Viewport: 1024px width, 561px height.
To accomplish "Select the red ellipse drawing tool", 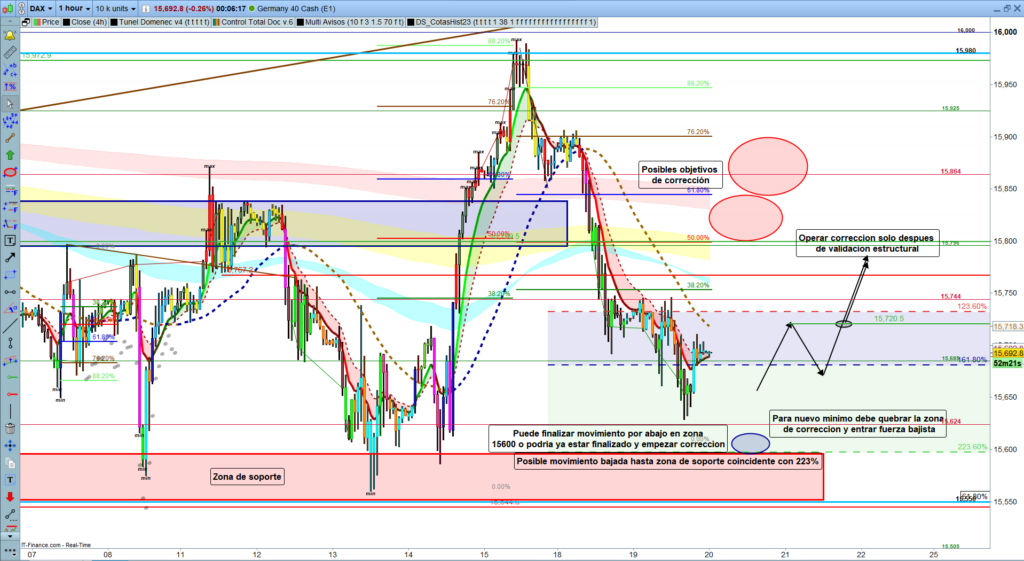I will (x=9, y=172).
